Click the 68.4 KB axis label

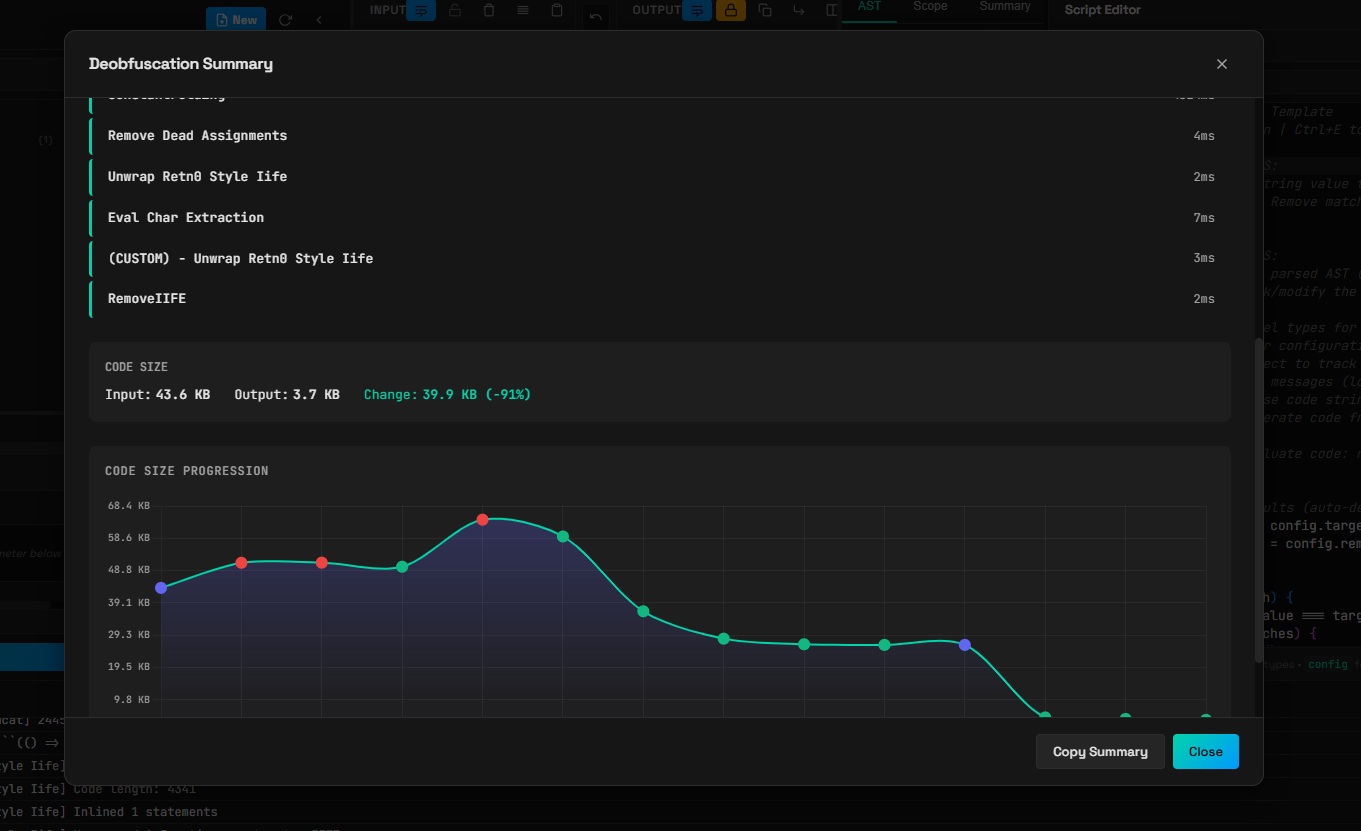[129, 506]
